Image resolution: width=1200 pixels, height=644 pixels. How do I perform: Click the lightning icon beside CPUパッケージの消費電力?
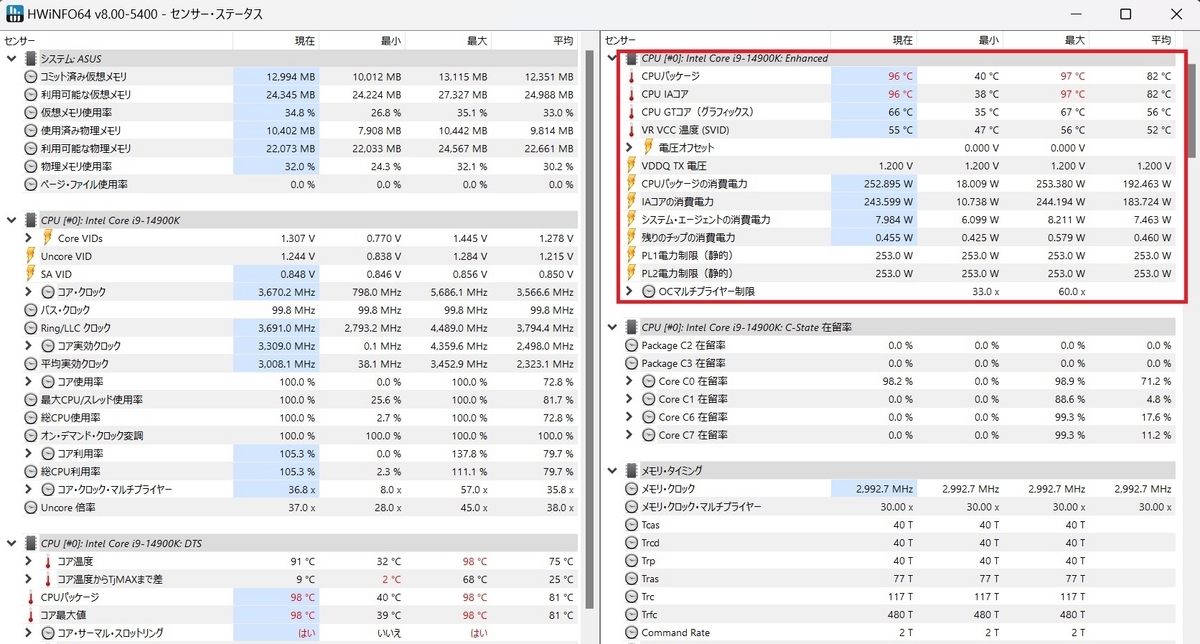coord(631,184)
